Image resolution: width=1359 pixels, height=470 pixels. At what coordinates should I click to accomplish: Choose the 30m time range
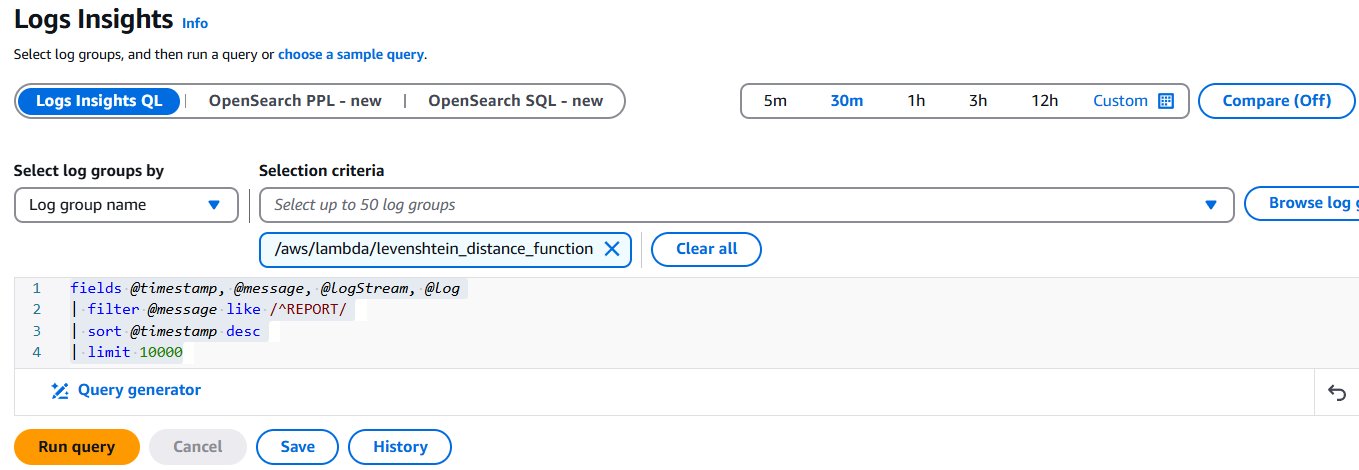click(846, 101)
